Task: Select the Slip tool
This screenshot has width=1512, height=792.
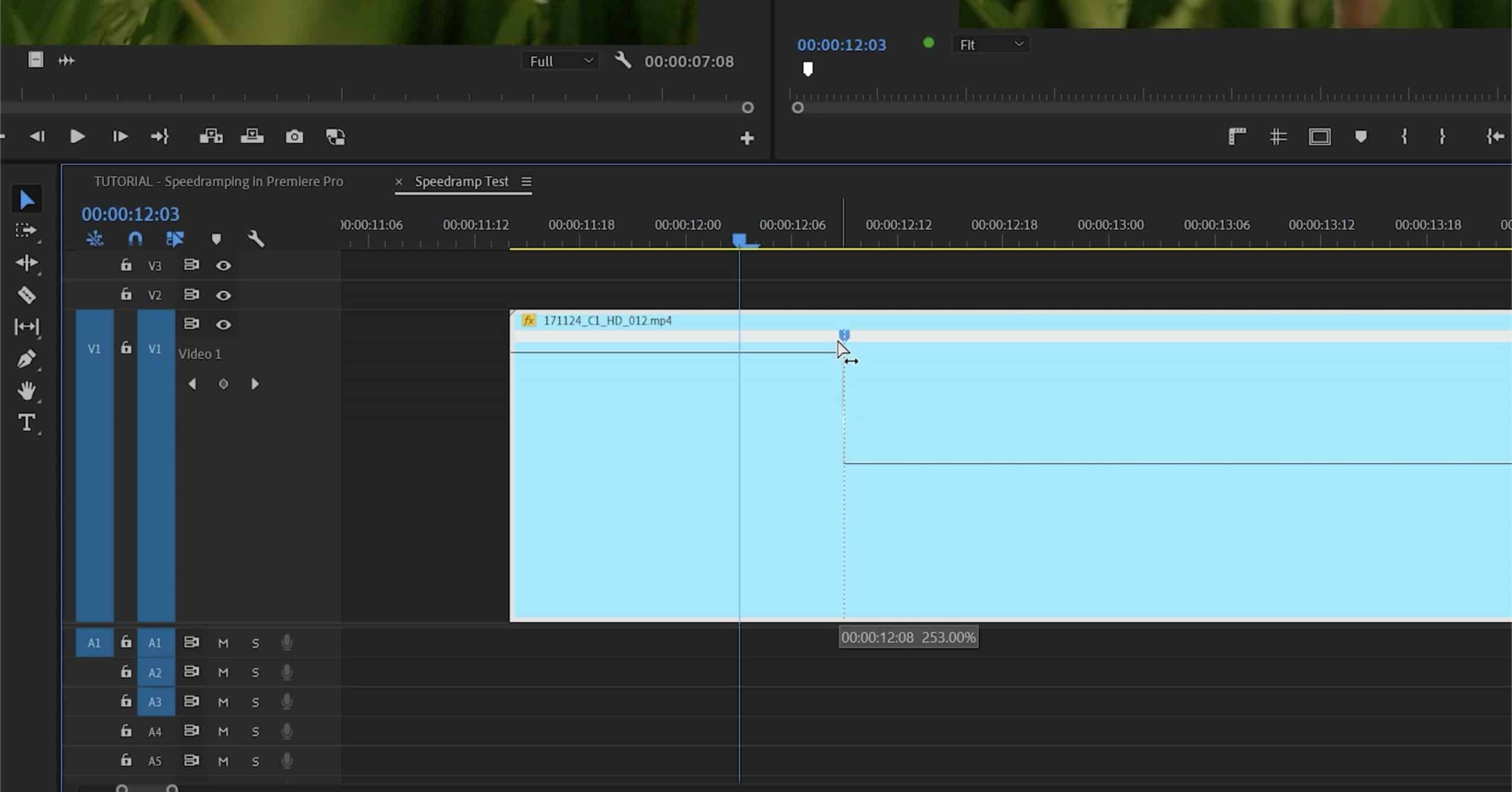Action: pos(27,327)
